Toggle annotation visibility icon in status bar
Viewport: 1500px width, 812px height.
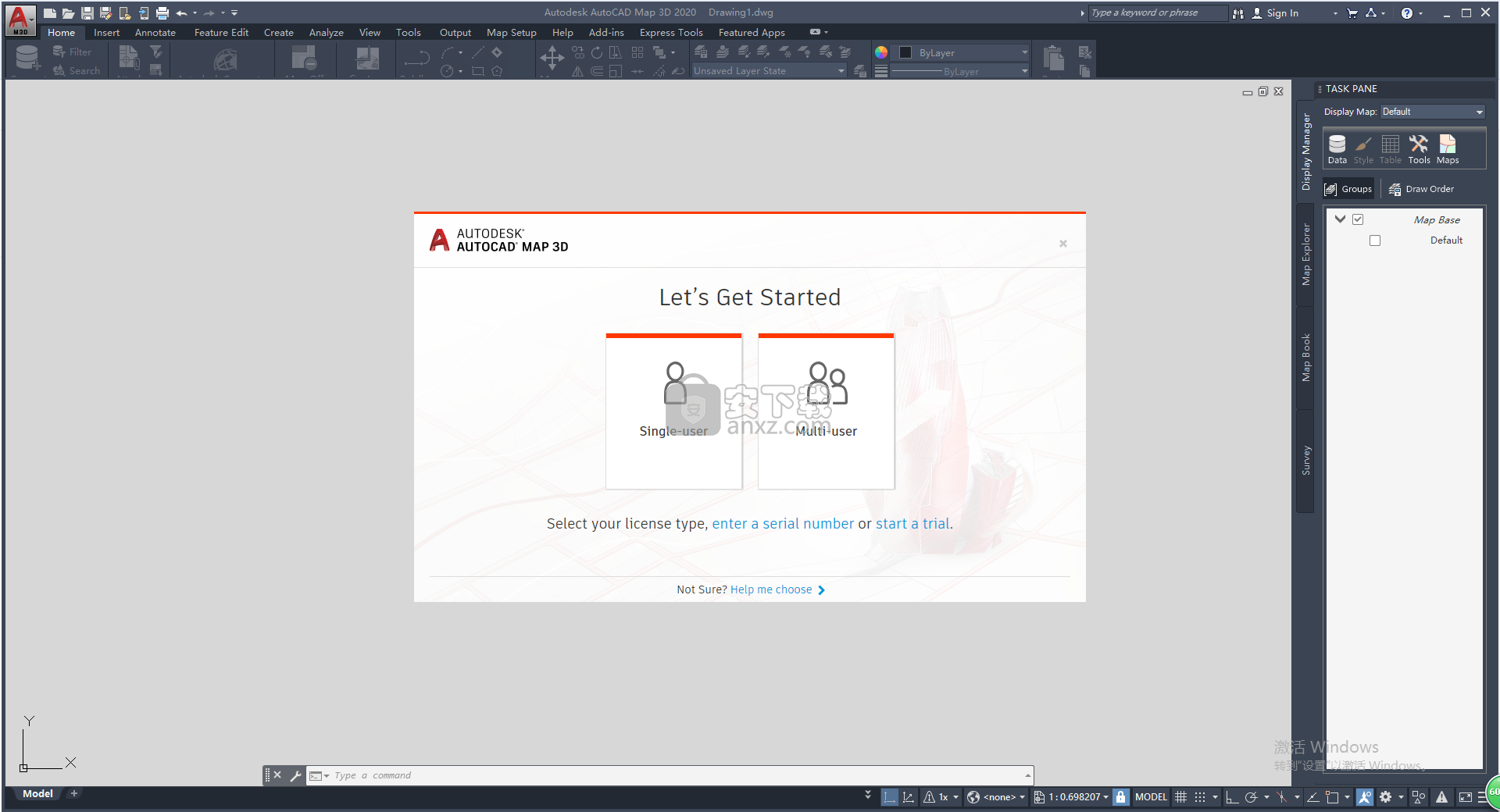[1364, 797]
